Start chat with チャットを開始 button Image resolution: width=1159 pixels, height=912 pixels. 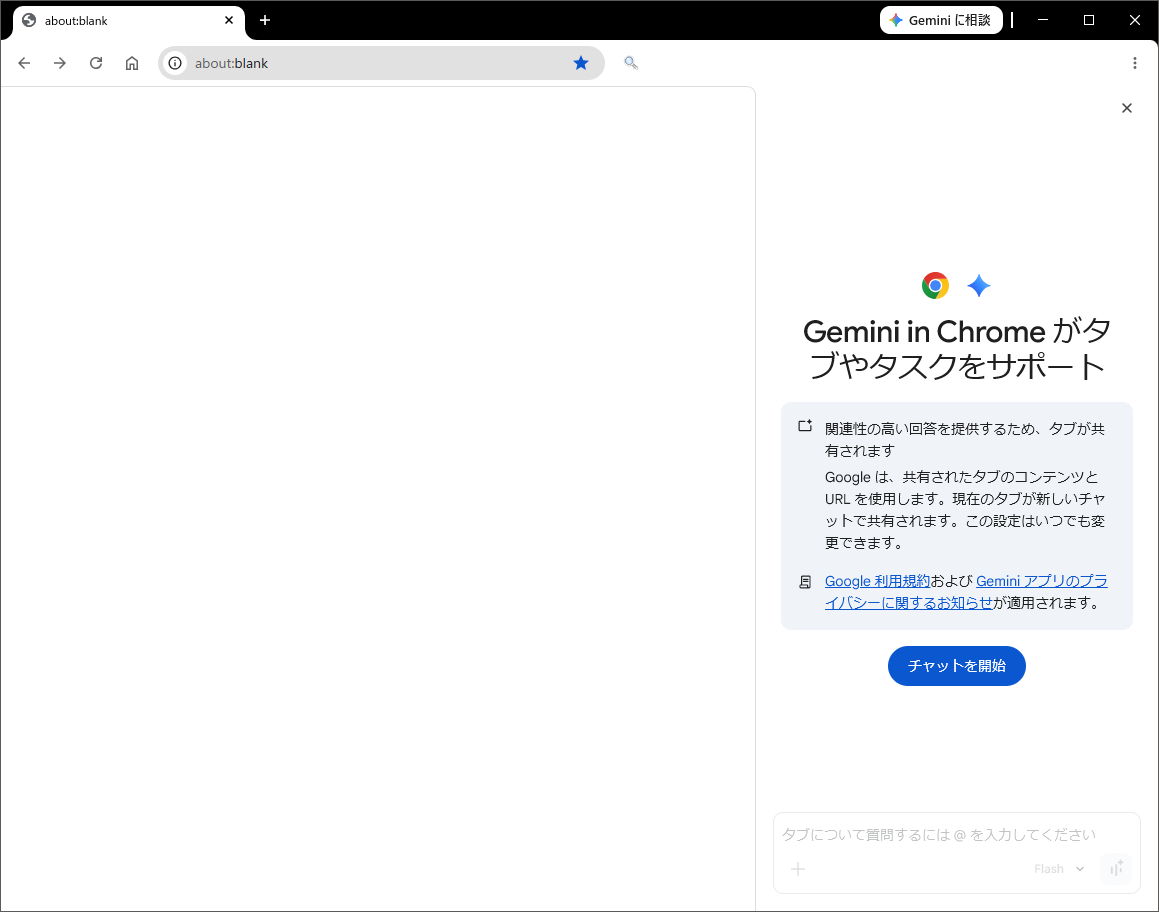tap(956, 666)
